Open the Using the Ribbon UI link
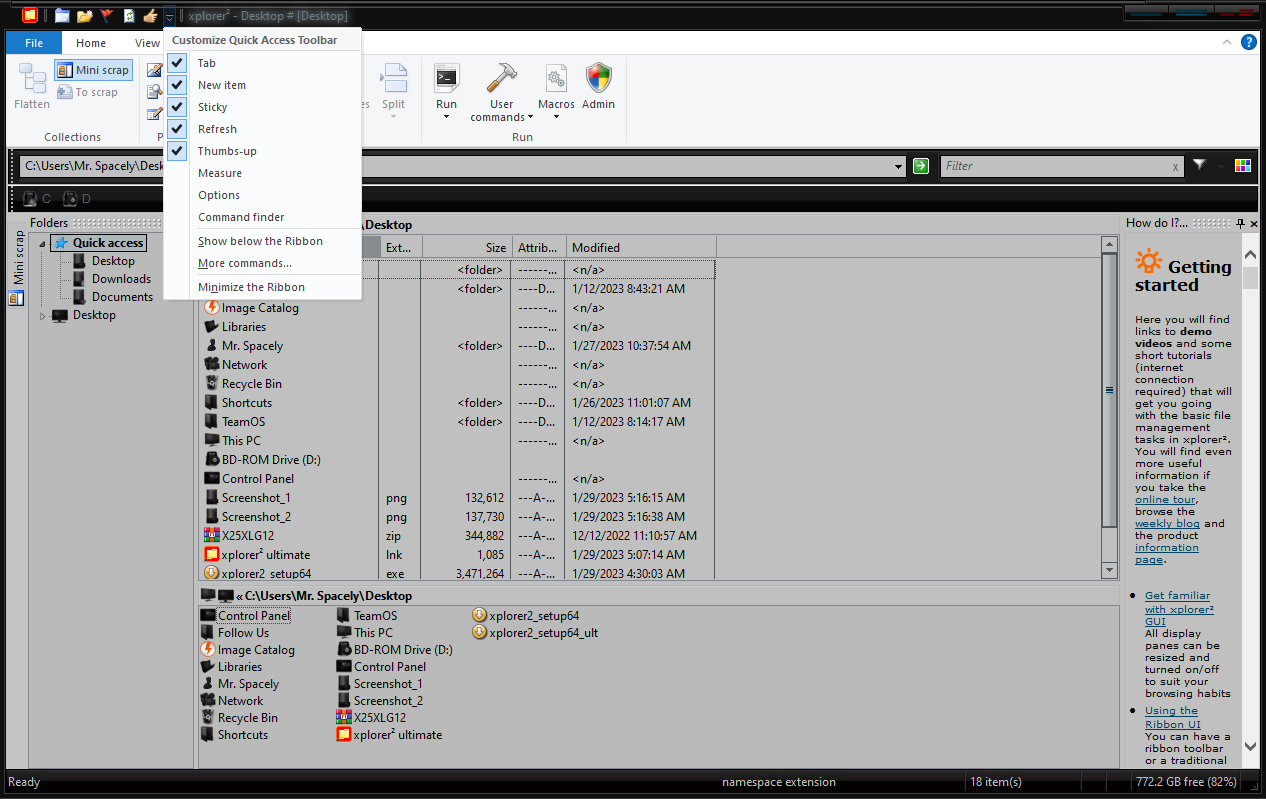This screenshot has height=799, width=1266. (1173, 718)
